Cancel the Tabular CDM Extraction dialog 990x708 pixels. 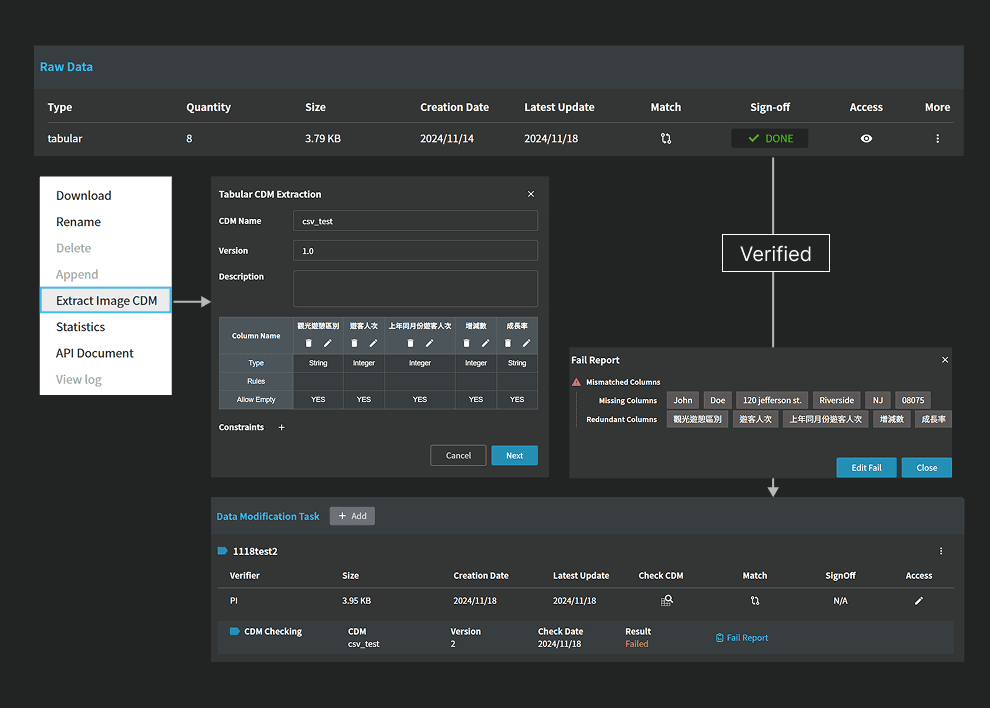click(x=458, y=456)
